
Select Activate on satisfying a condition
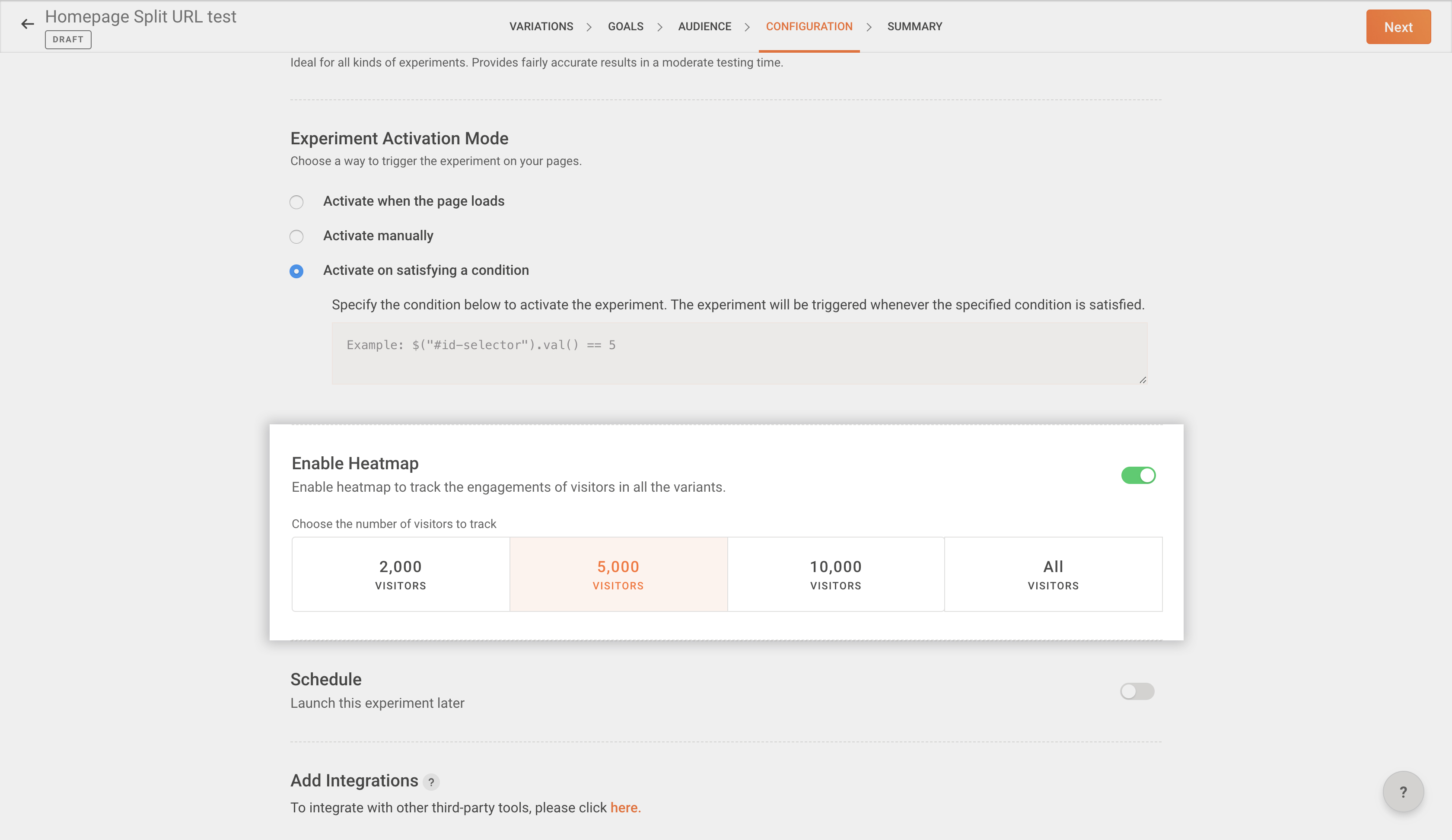(x=296, y=271)
